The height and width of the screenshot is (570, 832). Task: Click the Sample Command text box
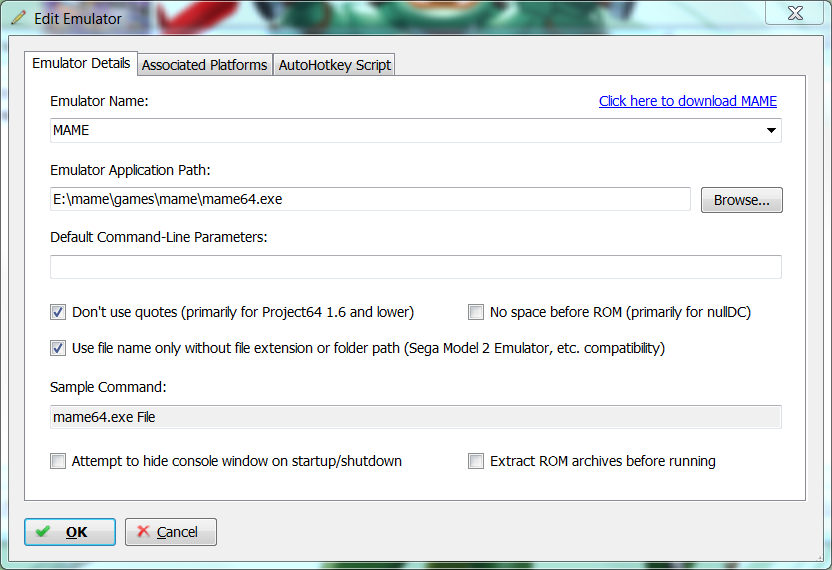415,417
